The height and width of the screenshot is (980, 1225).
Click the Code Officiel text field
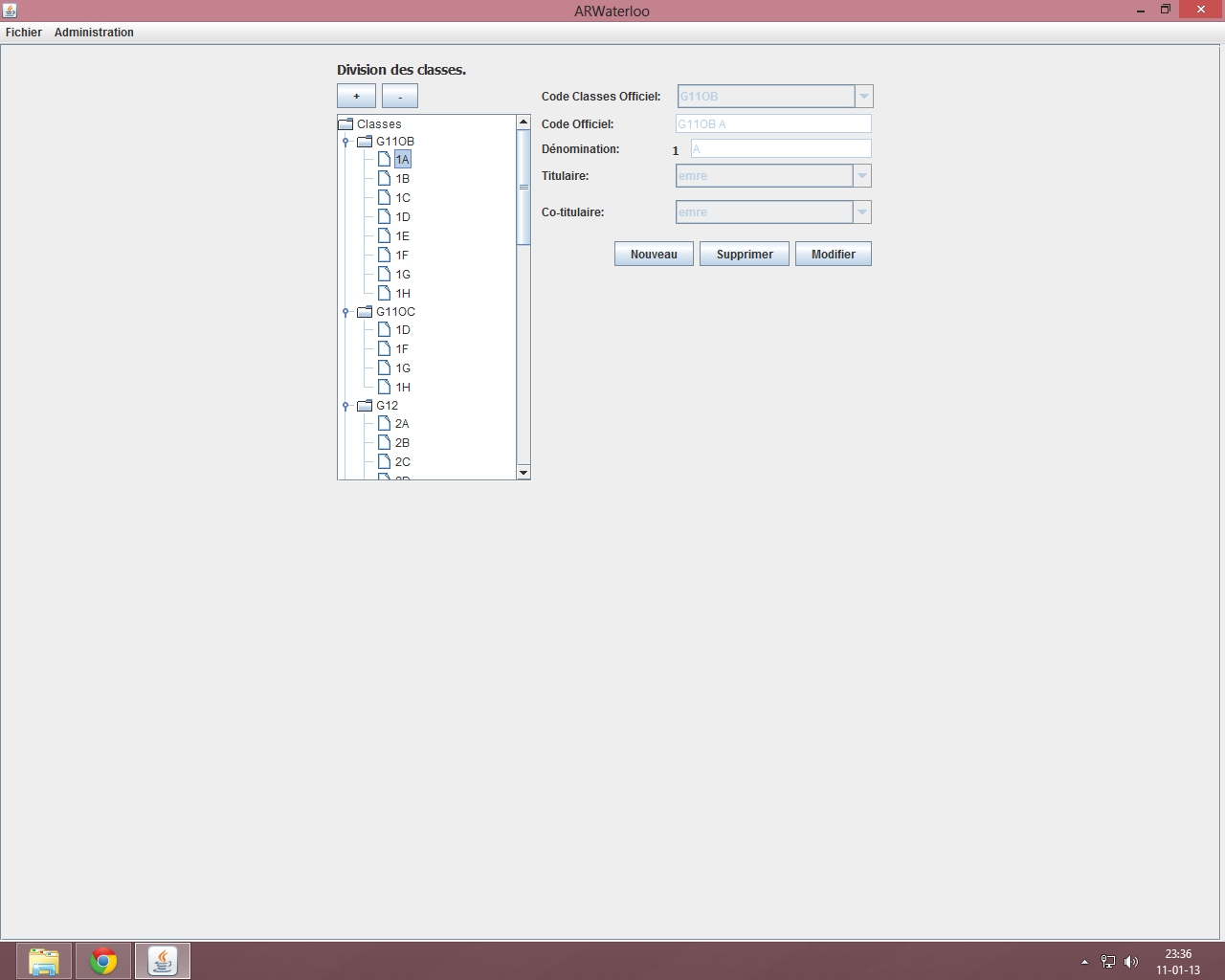(x=773, y=124)
